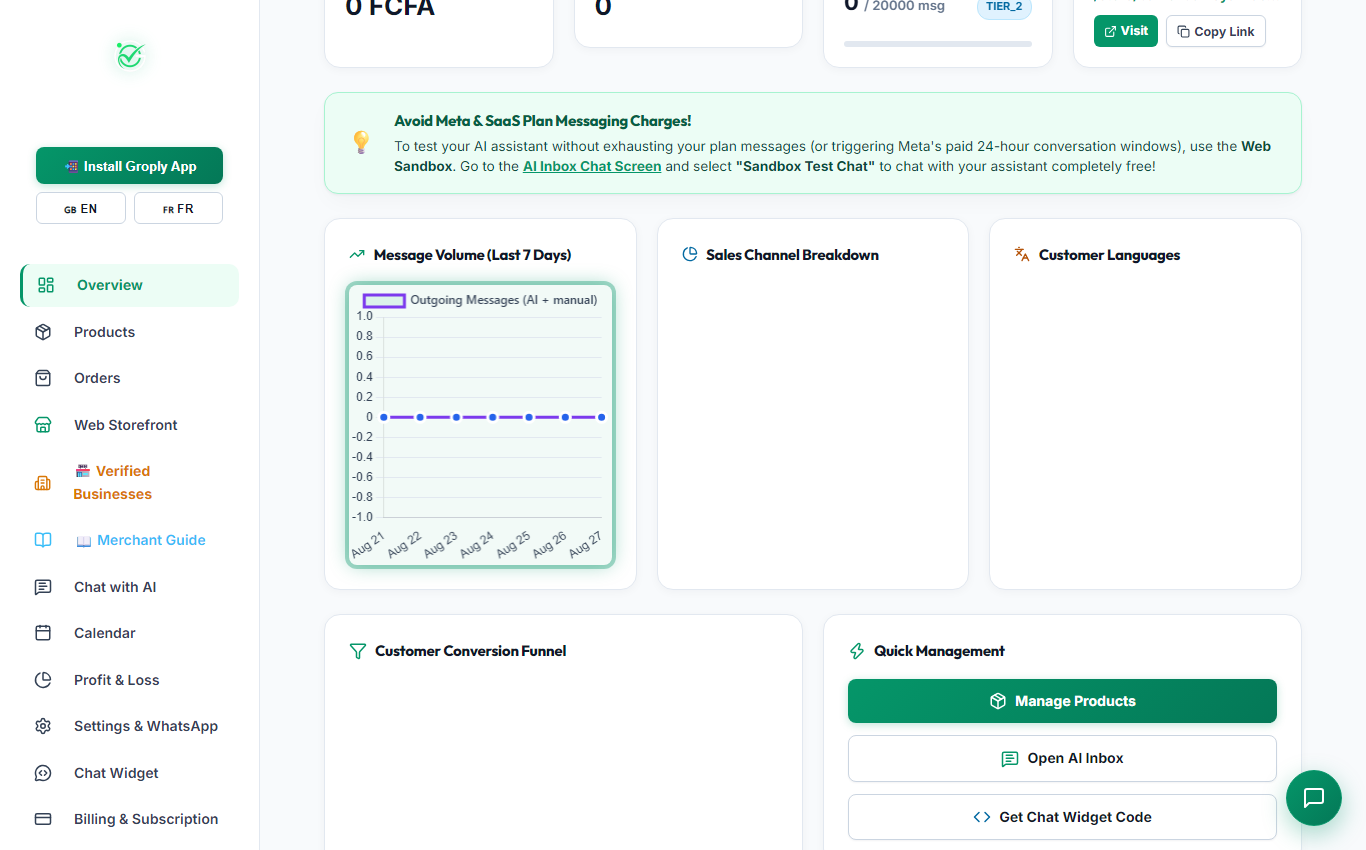Click the Customer Languages translate icon
Screen dimensions: 1366x850
(1022, 255)
